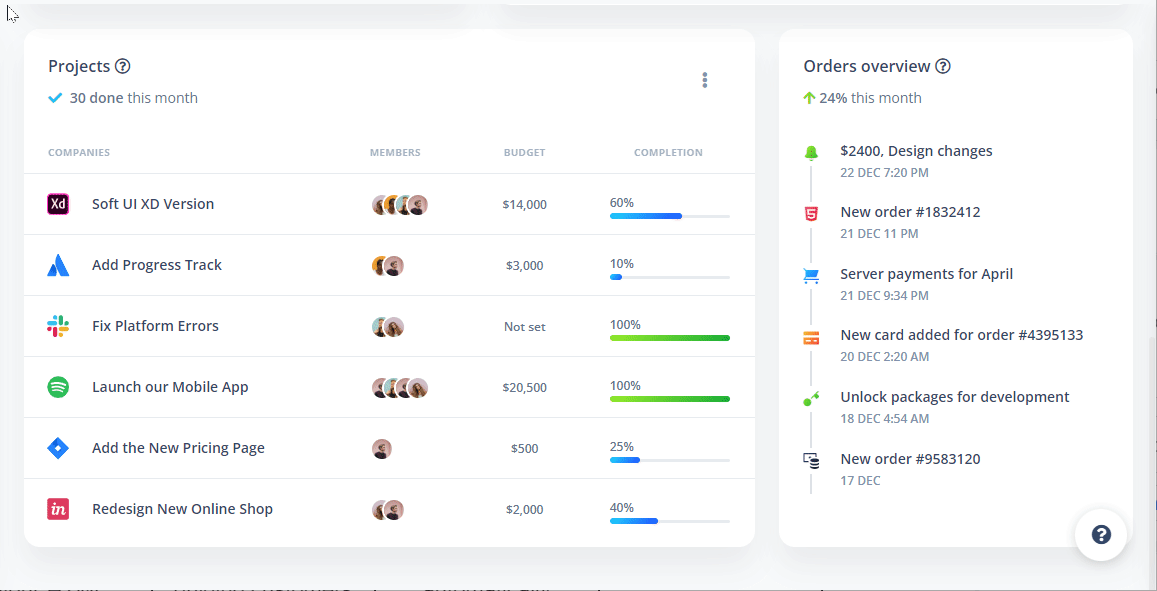
Task: Click member avatars for Launch our Mobile App
Action: [400, 388]
